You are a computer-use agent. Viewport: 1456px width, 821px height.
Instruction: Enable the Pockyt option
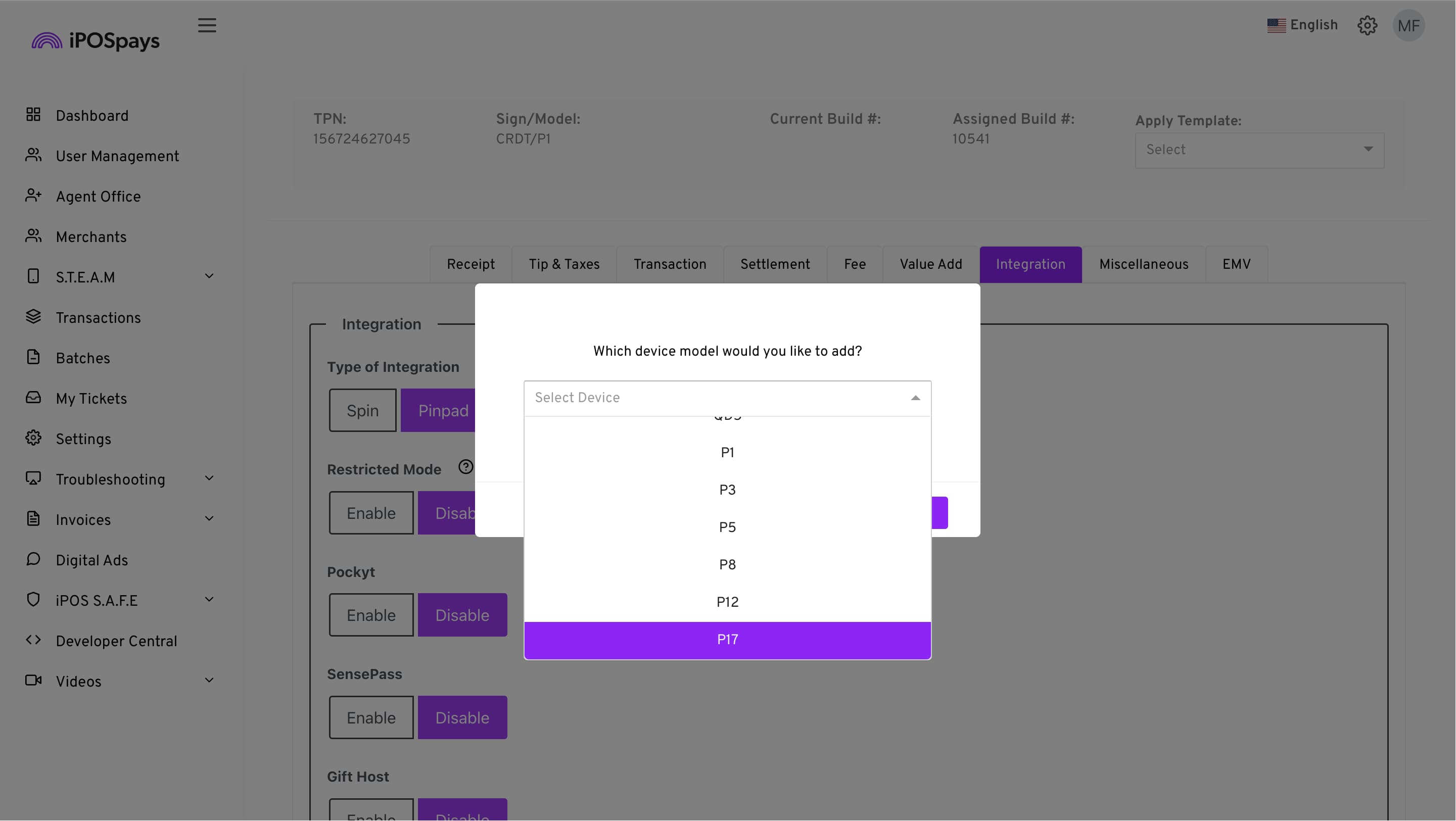tap(371, 615)
